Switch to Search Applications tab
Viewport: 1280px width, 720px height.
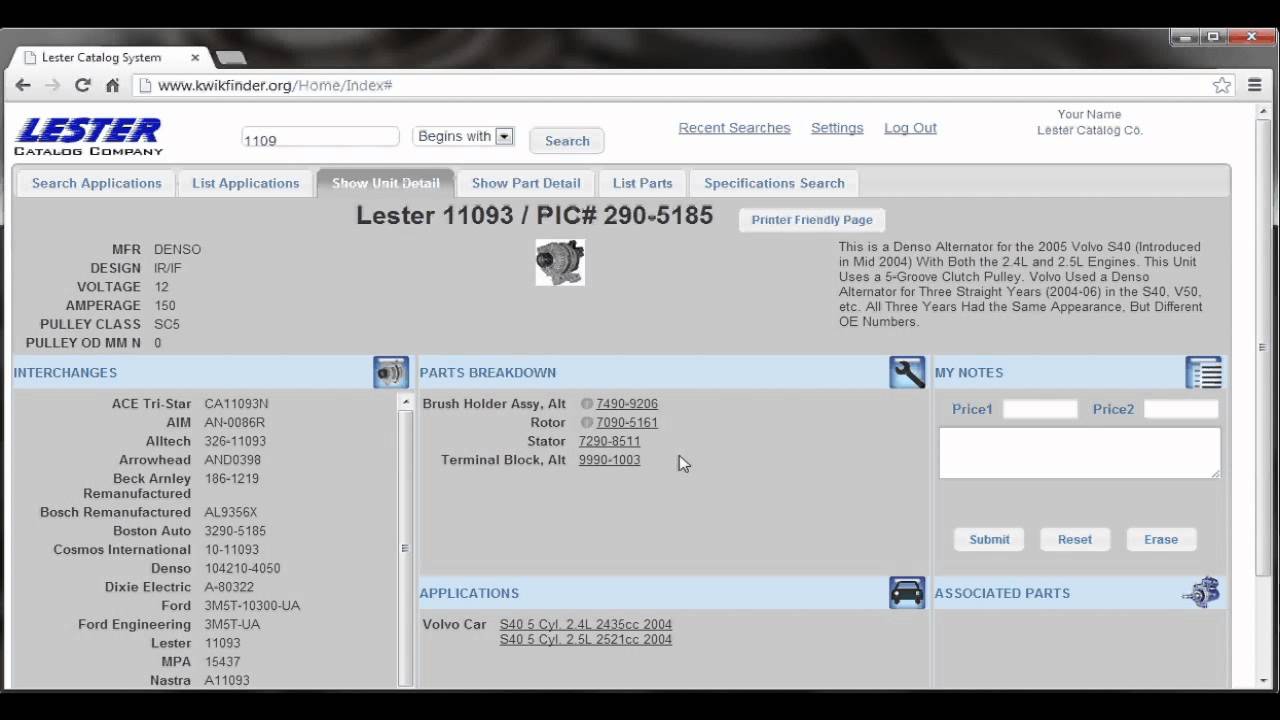tap(96, 183)
